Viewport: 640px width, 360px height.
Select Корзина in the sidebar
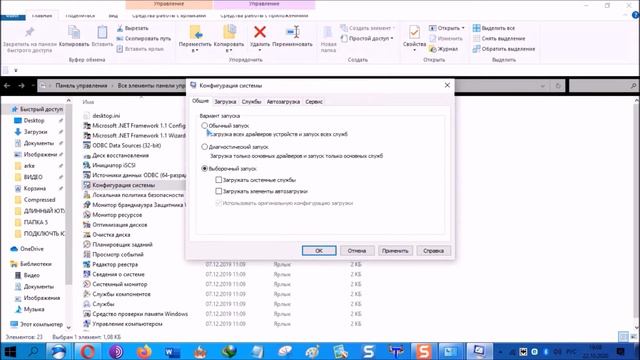point(35,189)
